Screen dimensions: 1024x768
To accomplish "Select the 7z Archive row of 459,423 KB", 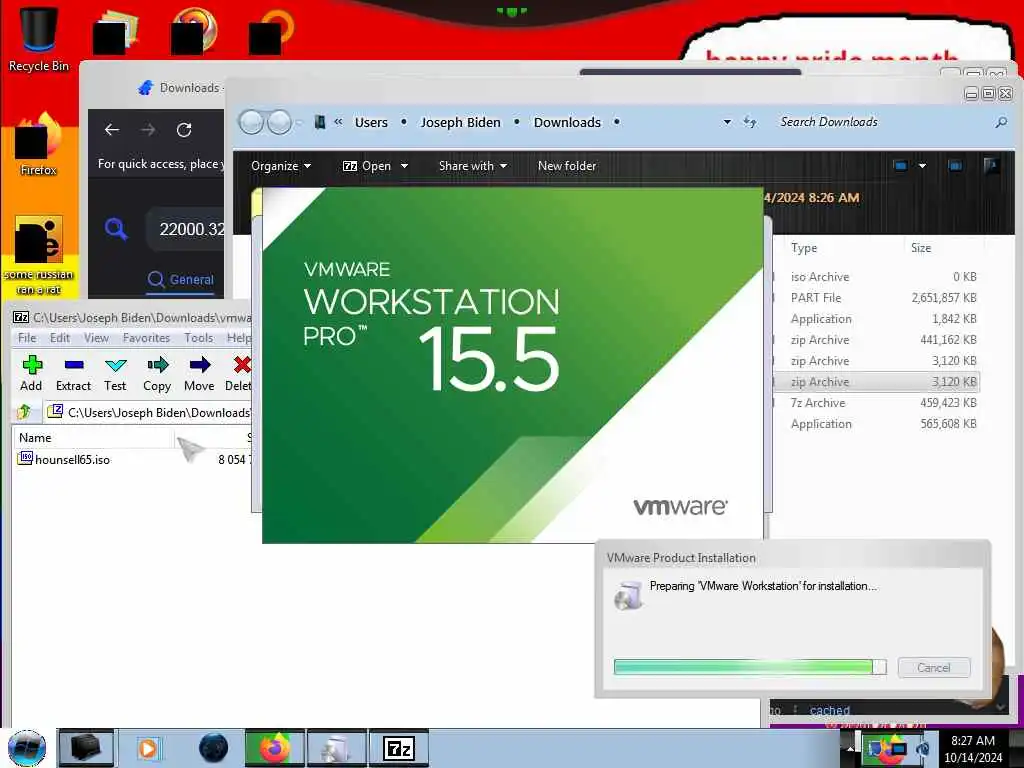I will tap(876, 403).
